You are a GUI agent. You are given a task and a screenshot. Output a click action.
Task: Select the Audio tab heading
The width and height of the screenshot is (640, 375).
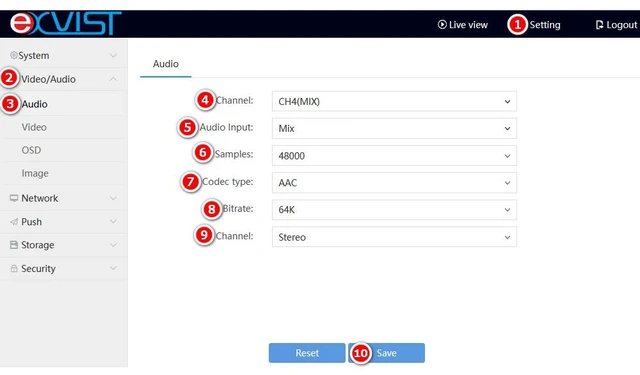(x=166, y=64)
